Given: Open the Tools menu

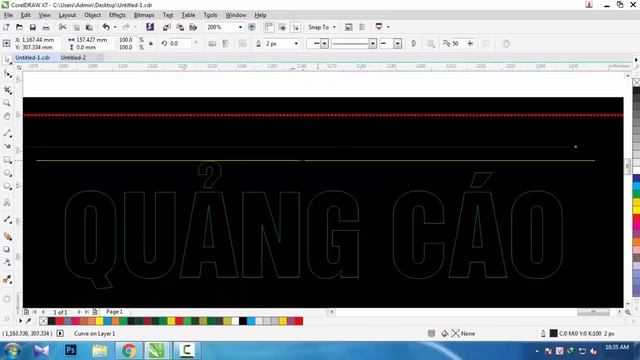Looking at the screenshot, I should (x=210, y=15).
